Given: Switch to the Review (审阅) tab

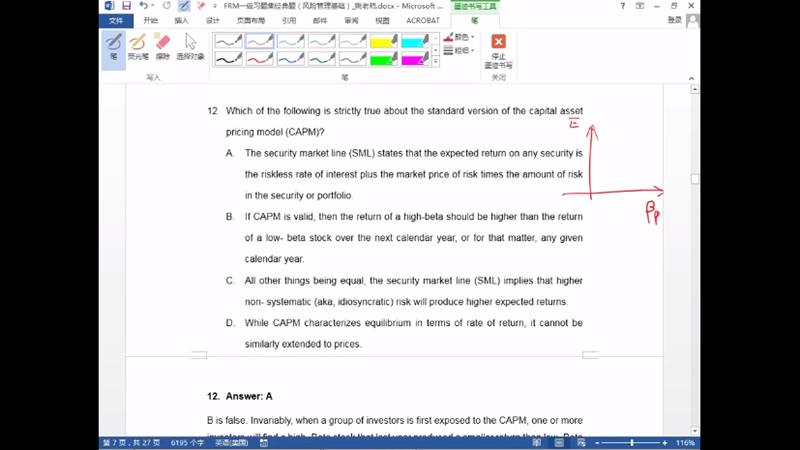Looking at the screenshot, I should point(351,20).
